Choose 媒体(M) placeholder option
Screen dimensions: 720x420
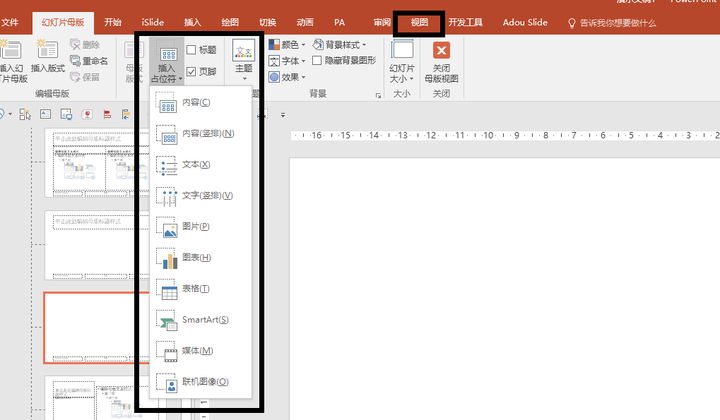(201, 351)
